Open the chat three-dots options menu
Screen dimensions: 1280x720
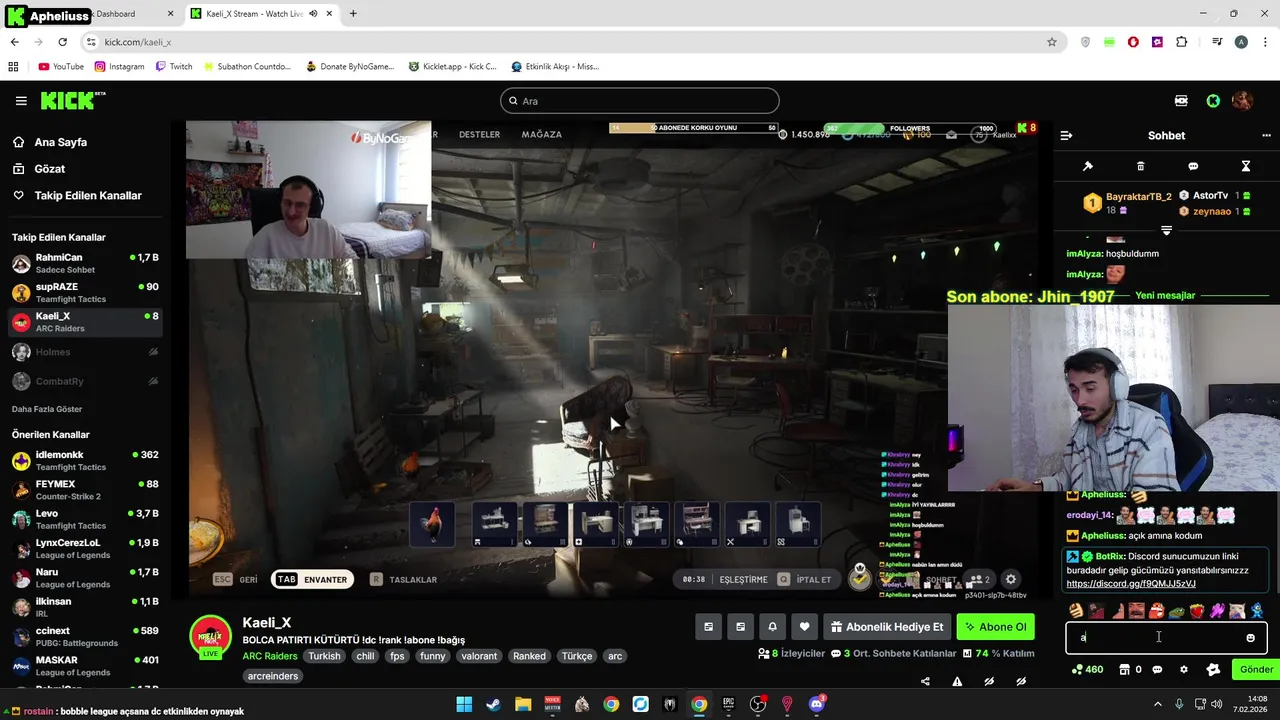(1266, 135)
